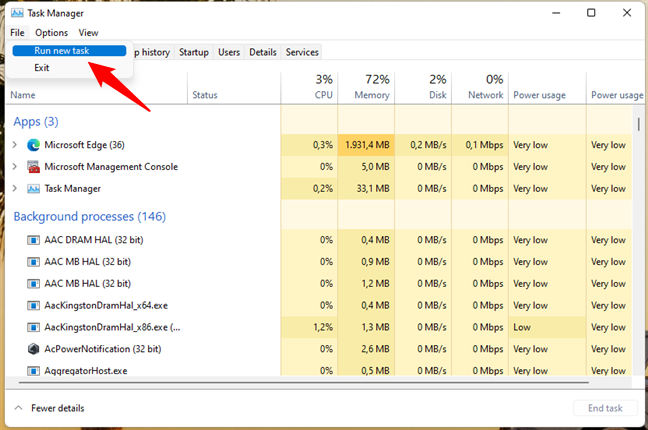Open the Options menu
This screenshot has height=430, width=648.
click(x=51, y=33)
